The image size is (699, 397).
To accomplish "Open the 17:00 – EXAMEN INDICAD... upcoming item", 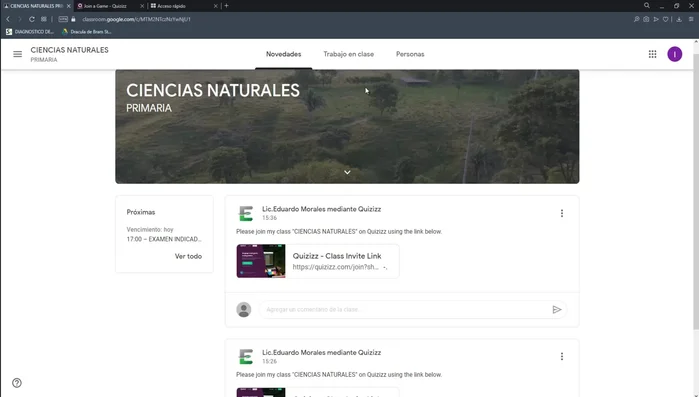I will pos(164,239).
